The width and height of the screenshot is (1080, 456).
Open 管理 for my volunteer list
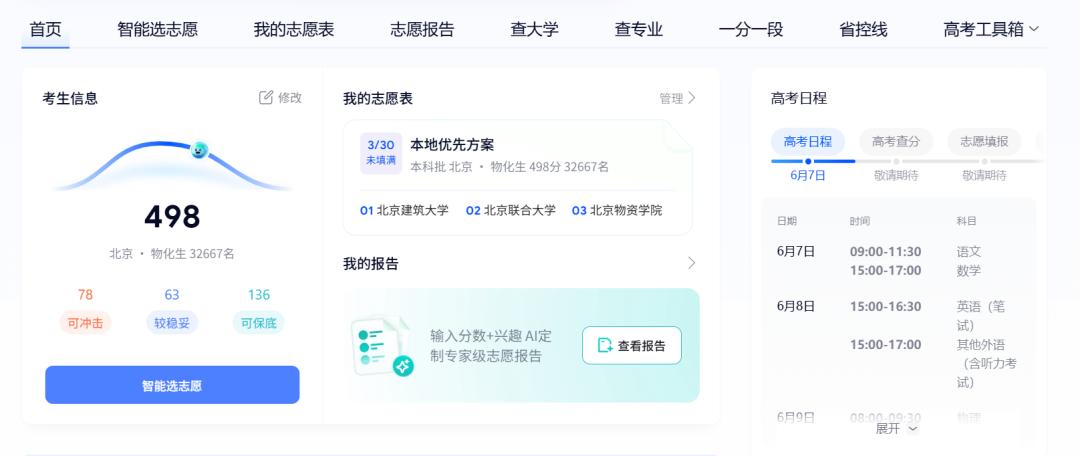[677, 98]
